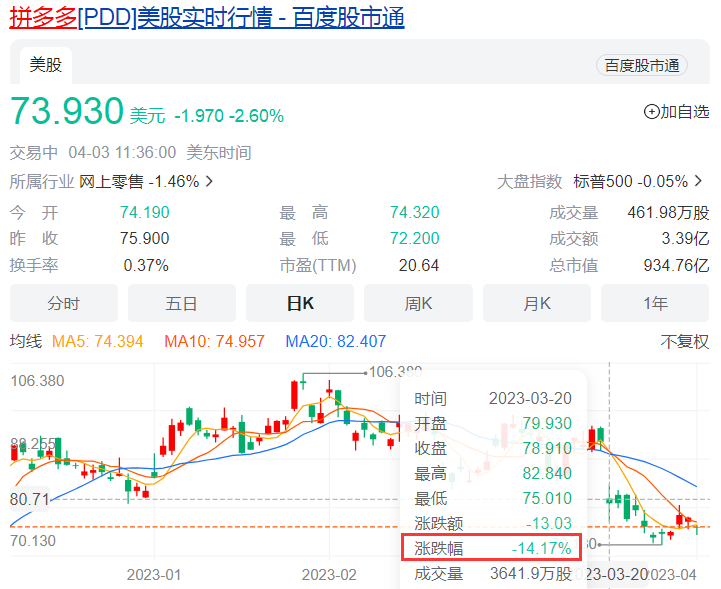The width and height of the screenshot is (721, 589).
Task: Click the 2023-01 date label on chart axis
Action: click(x=154, y=574)
